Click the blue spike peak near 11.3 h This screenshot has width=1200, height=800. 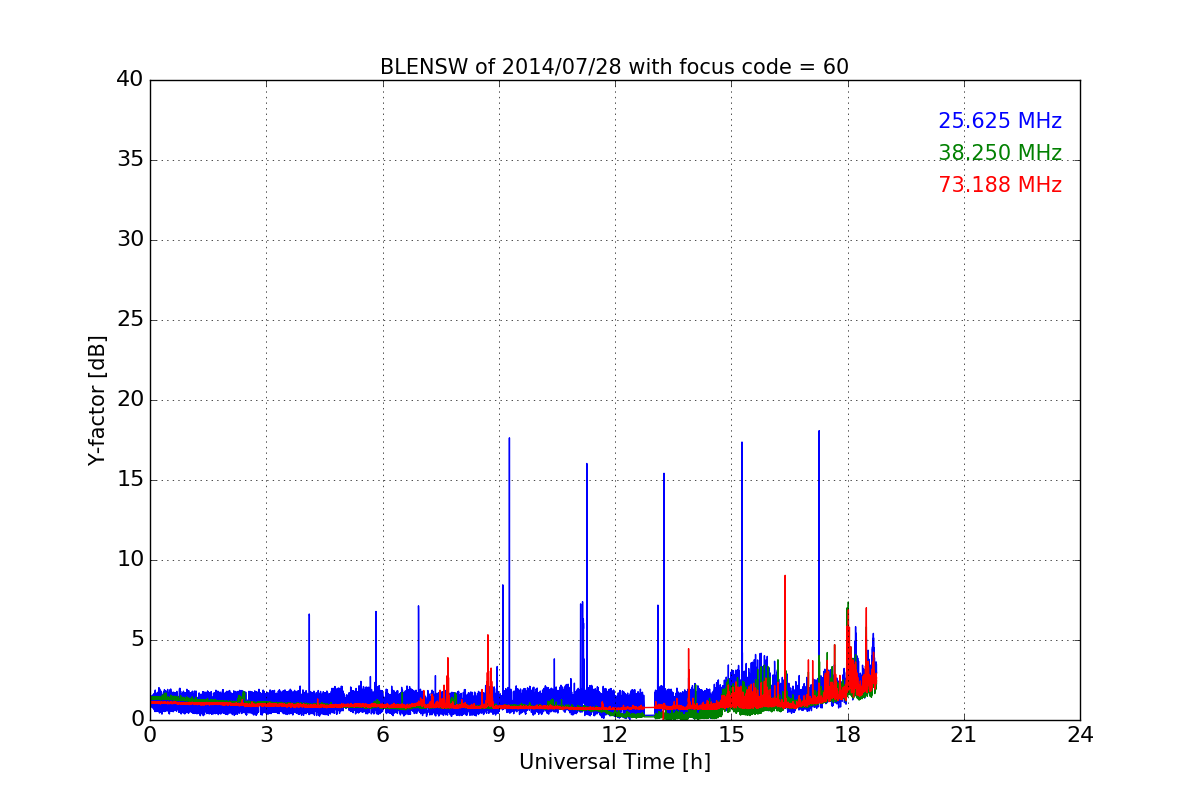pyautogui.click(x=587, y=464)
